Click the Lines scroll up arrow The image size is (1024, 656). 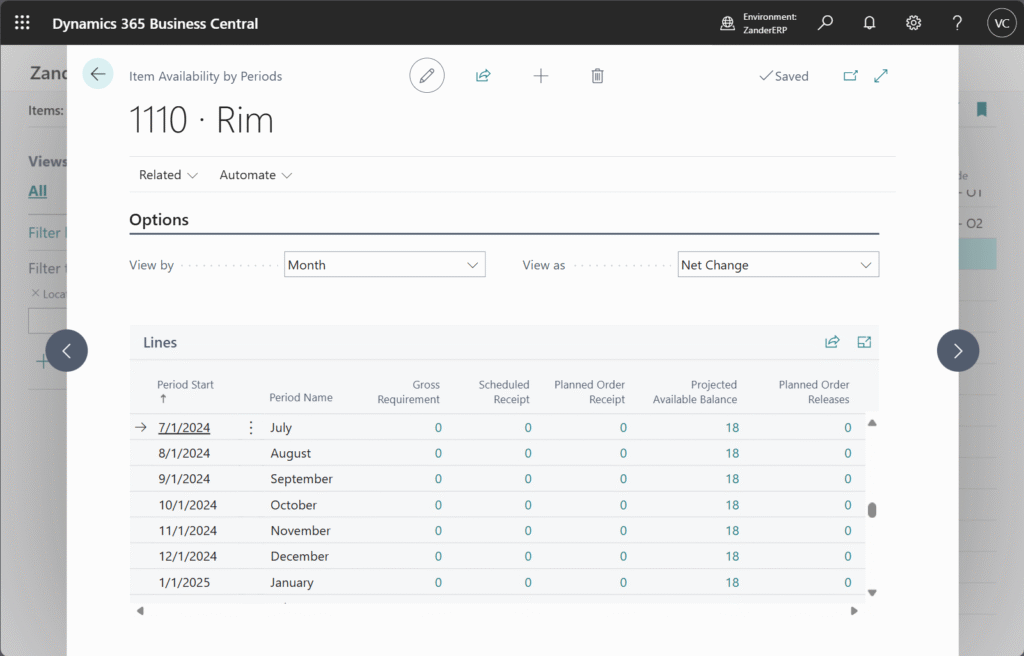pyautogui.click(x=872, y=423)
